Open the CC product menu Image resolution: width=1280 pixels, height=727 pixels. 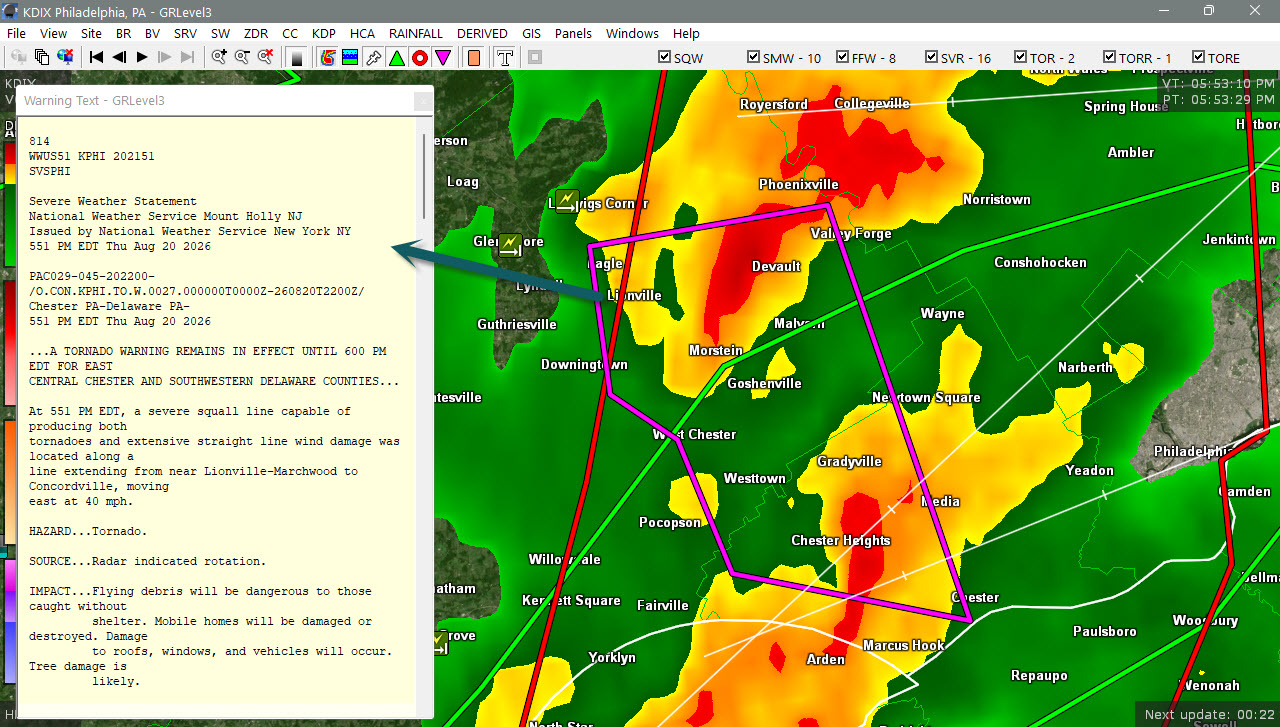point(290,33)
